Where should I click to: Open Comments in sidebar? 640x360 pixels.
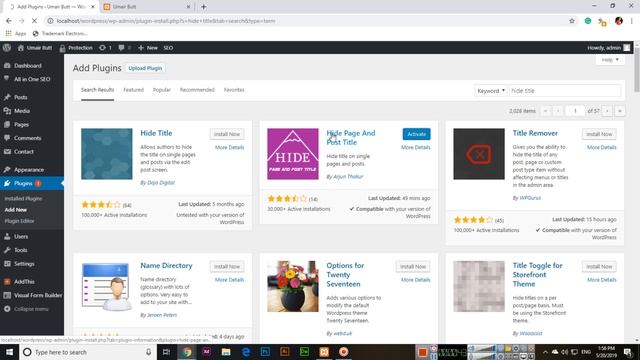point(27,138)
